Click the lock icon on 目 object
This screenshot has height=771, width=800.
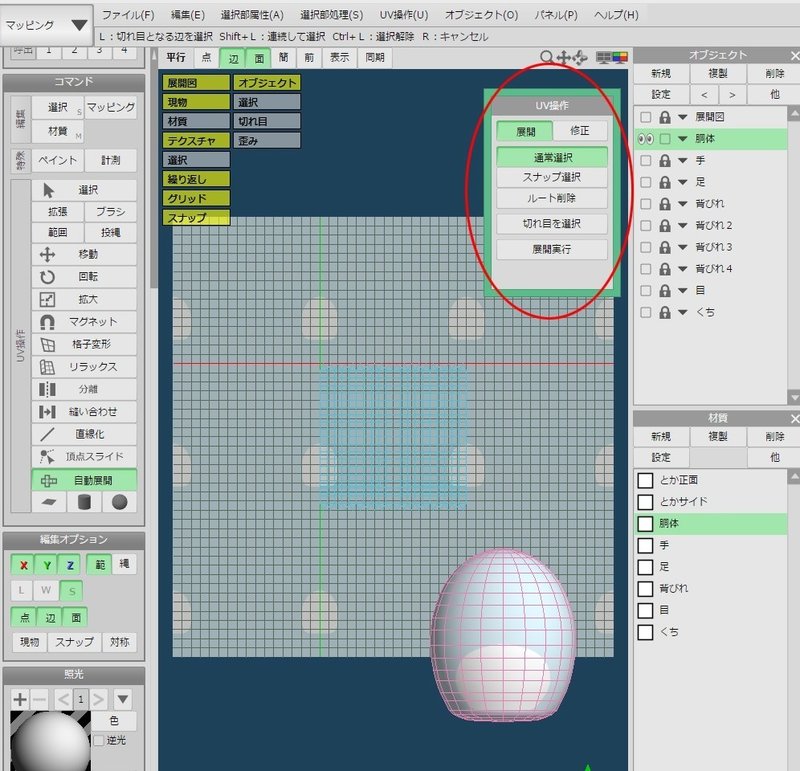pos(664,291)
